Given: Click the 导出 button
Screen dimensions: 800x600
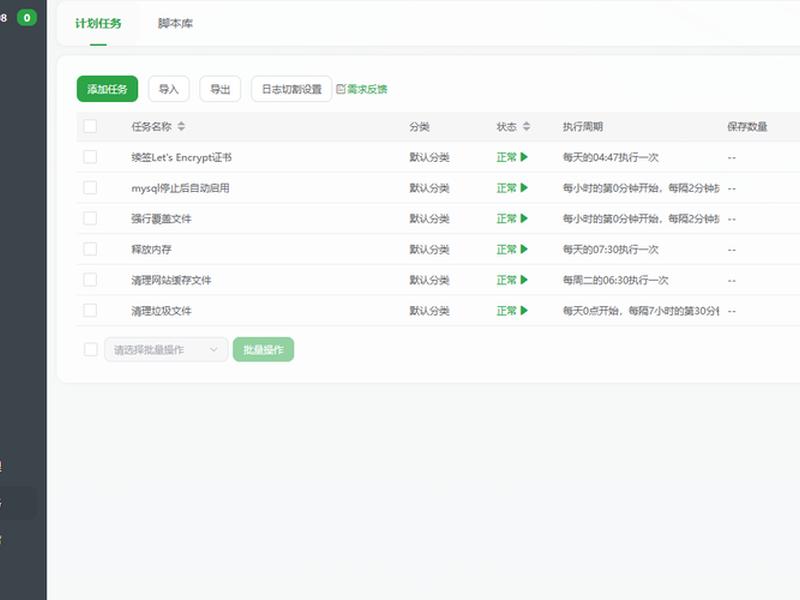Looking at the screenshot, I should 220,89.
